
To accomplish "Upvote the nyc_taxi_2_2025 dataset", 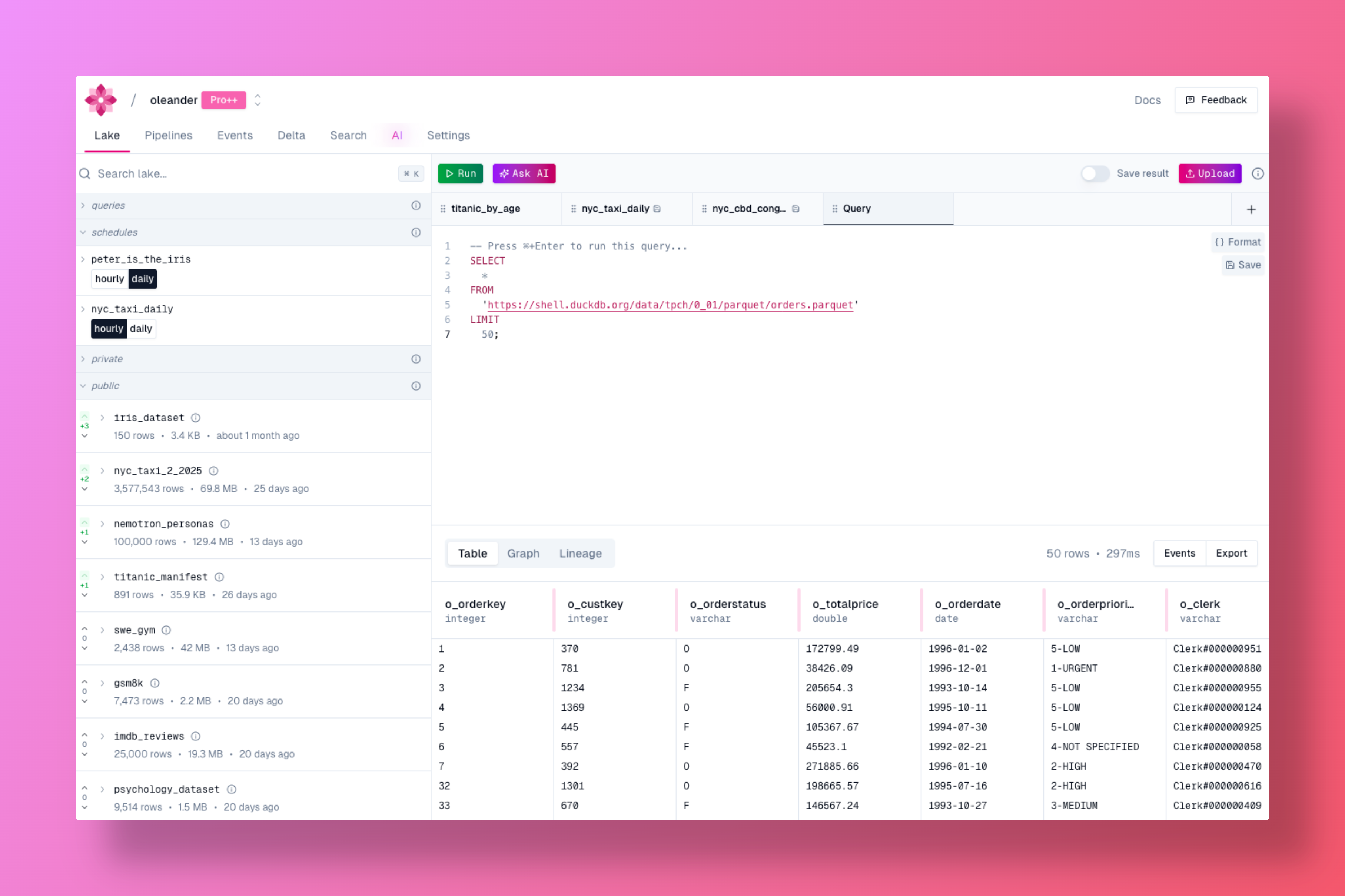I will pos(84,470).
